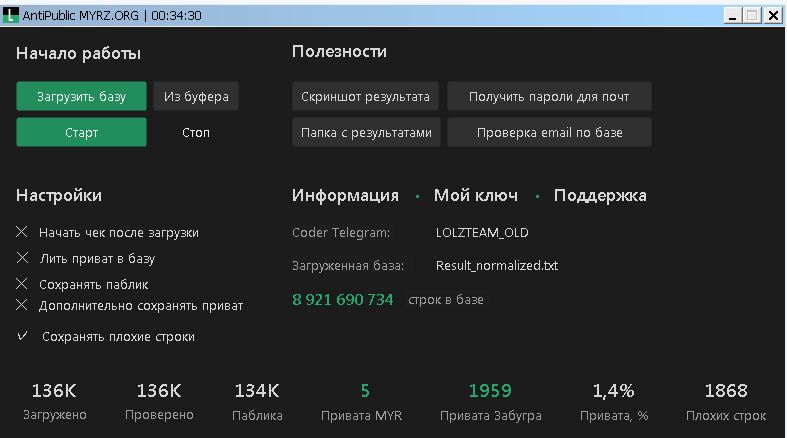Viewport: 787px width, 438px height.
Task: Click the Result_normalized.txt loaded base name
Action: (497, 266)
